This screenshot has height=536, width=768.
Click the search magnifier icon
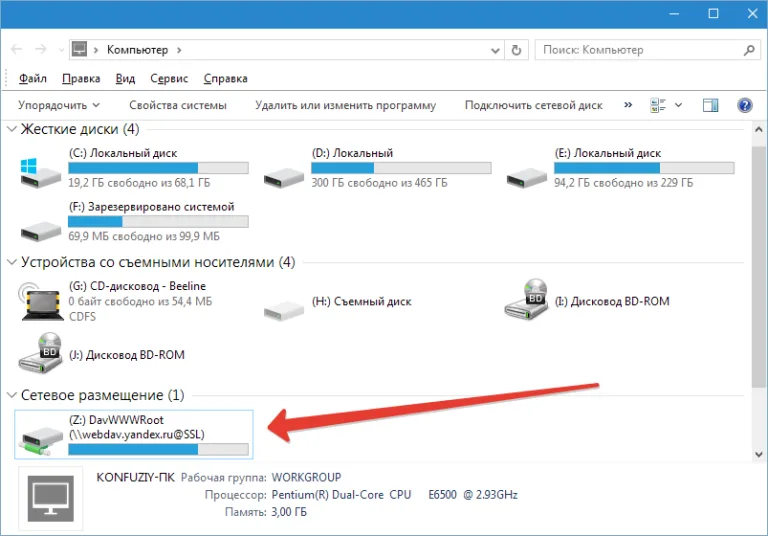749,50
